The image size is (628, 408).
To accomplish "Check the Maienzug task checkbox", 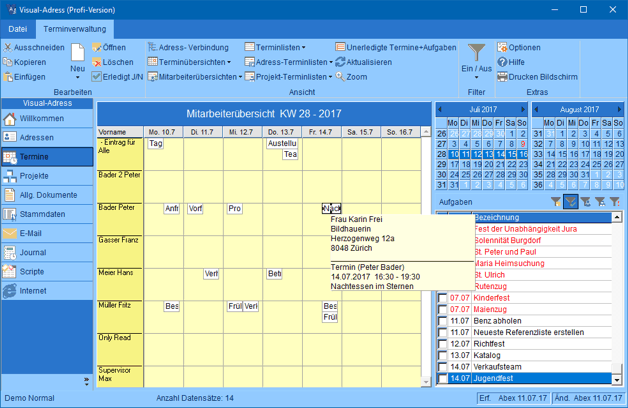I will coord(443,310).
